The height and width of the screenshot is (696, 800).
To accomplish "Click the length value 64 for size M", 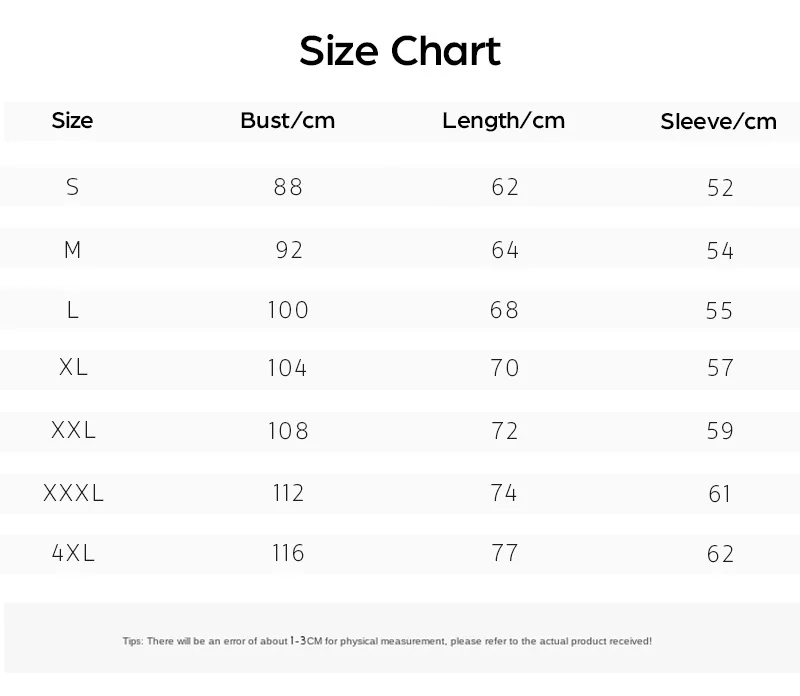I will click(x=505, y=250).
